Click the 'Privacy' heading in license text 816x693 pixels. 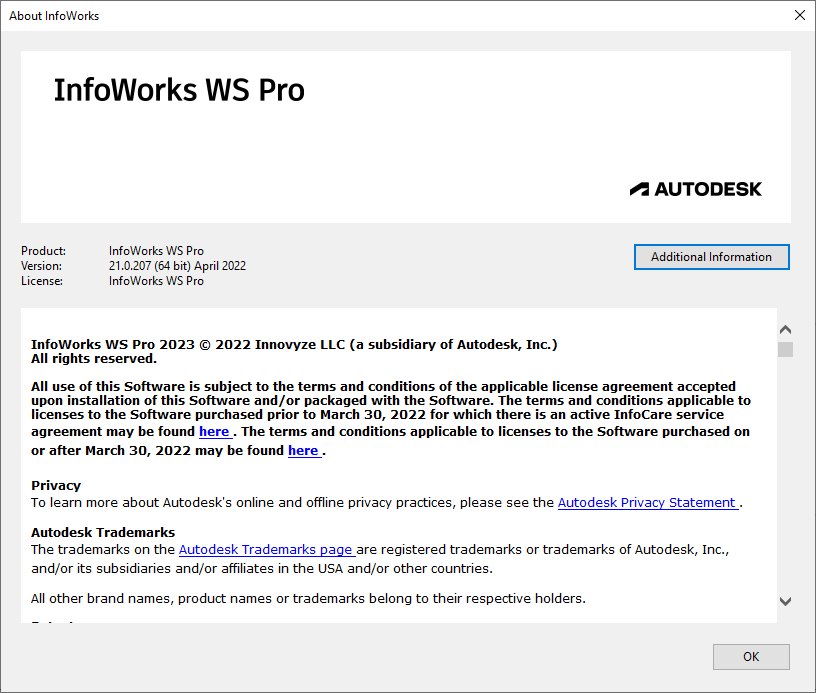pos(56,485)
